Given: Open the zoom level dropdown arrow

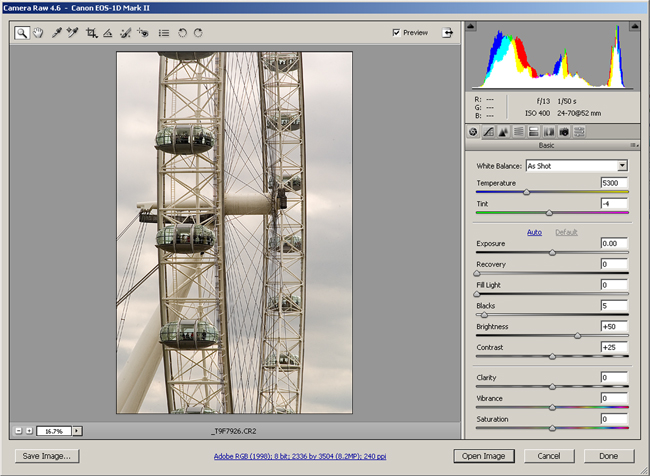Looking at the screenshot, I should 77,431.
